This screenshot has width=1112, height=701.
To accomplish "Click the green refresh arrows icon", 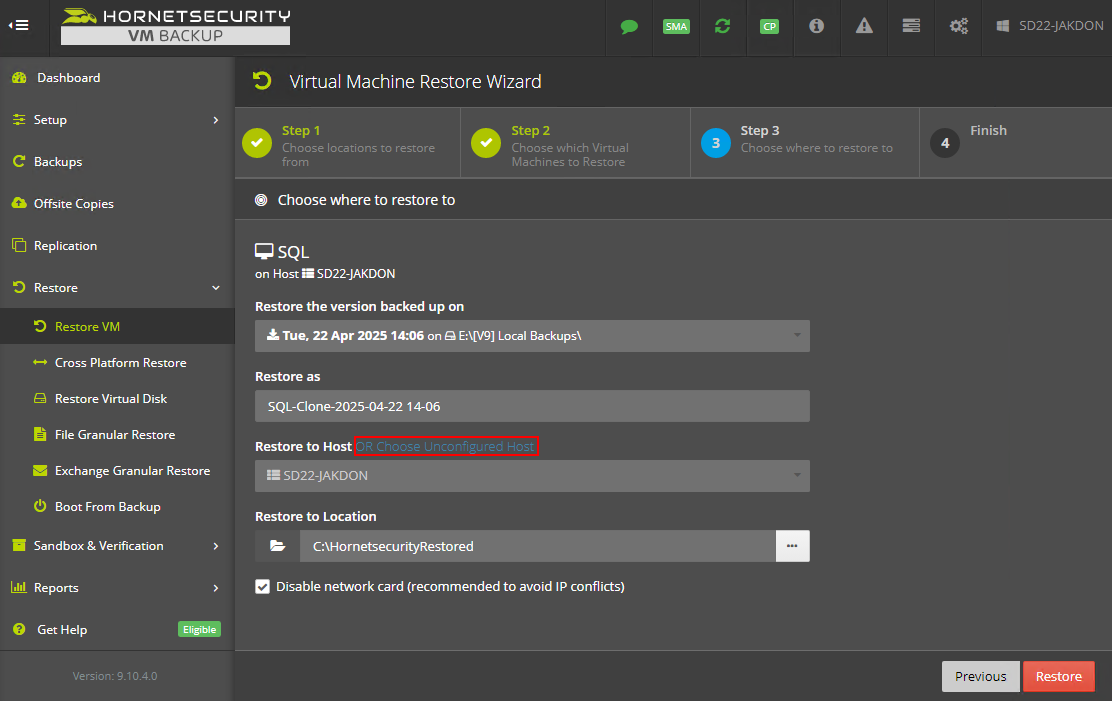I will click(723, 26).
